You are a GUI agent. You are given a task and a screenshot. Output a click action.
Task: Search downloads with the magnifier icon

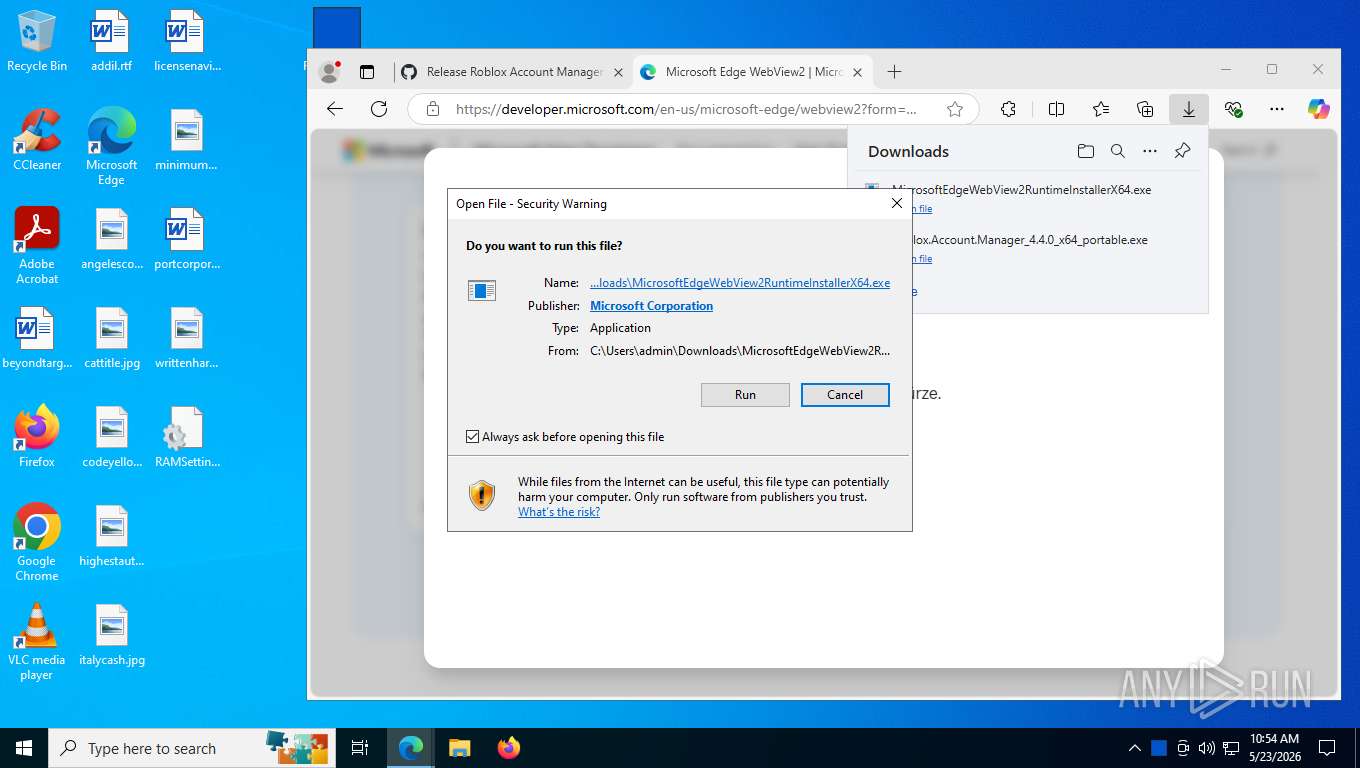click(1118, 151)
